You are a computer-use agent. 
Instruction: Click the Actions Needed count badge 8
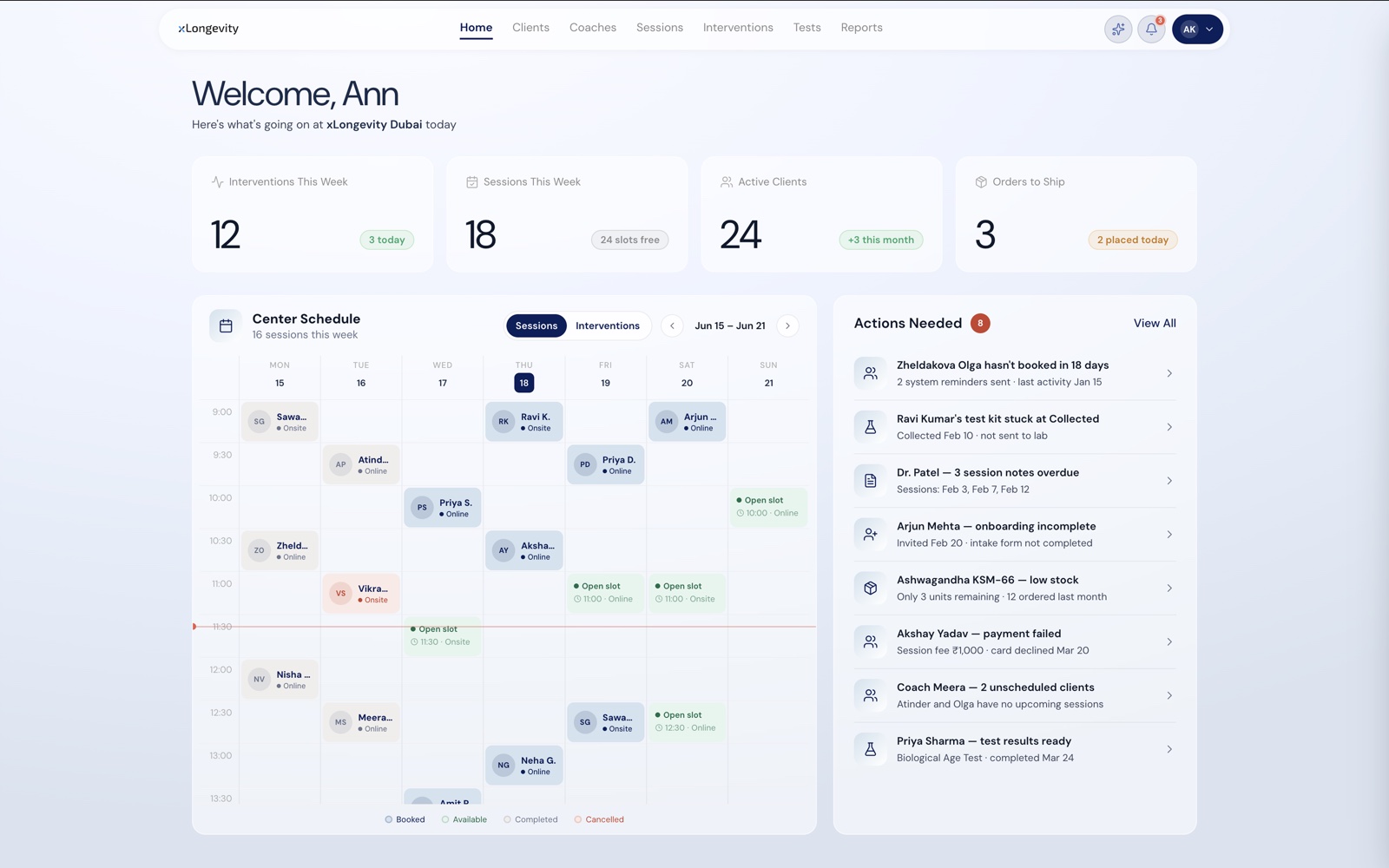pyautogui.click(x=980, y=323)
